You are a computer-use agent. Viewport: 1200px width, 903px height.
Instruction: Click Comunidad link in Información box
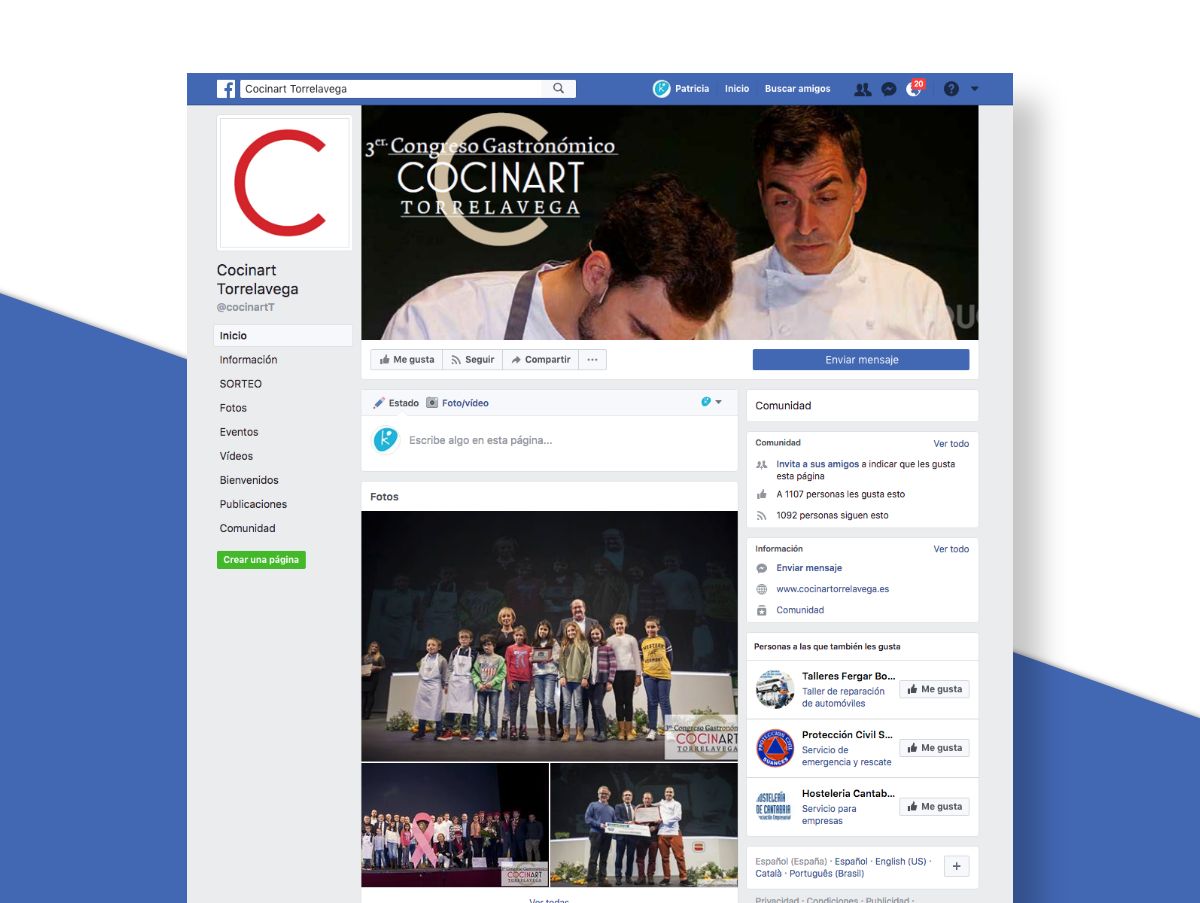point(800,610)
